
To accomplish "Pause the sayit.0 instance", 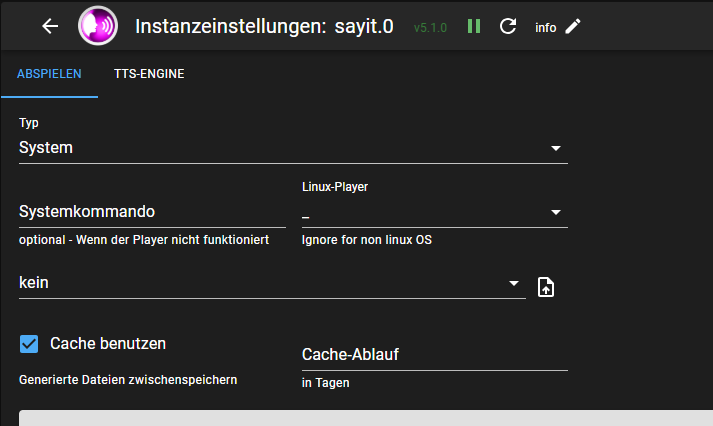I will click(474, 26).
